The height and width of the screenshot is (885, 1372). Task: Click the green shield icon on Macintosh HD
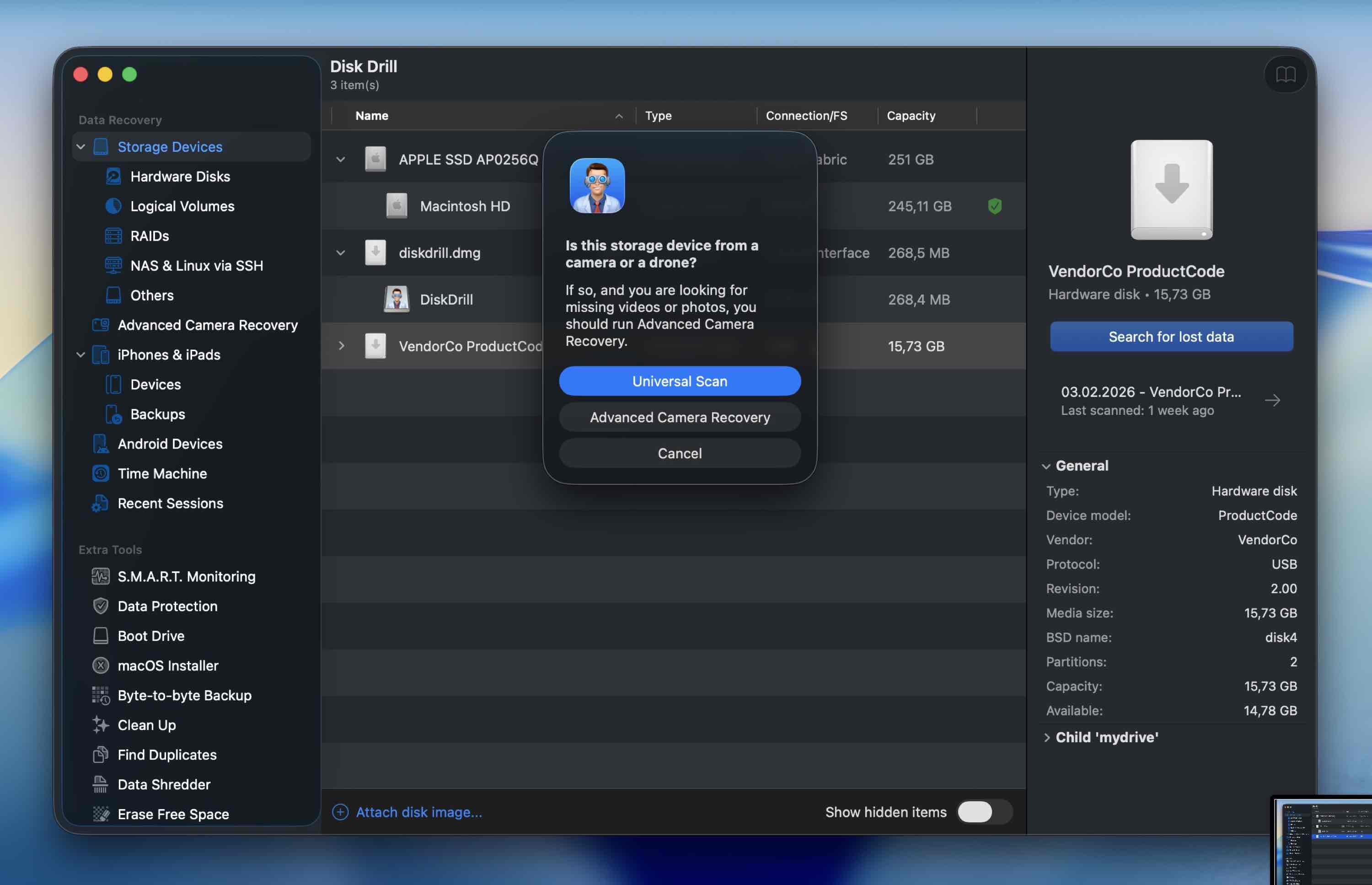995,206
